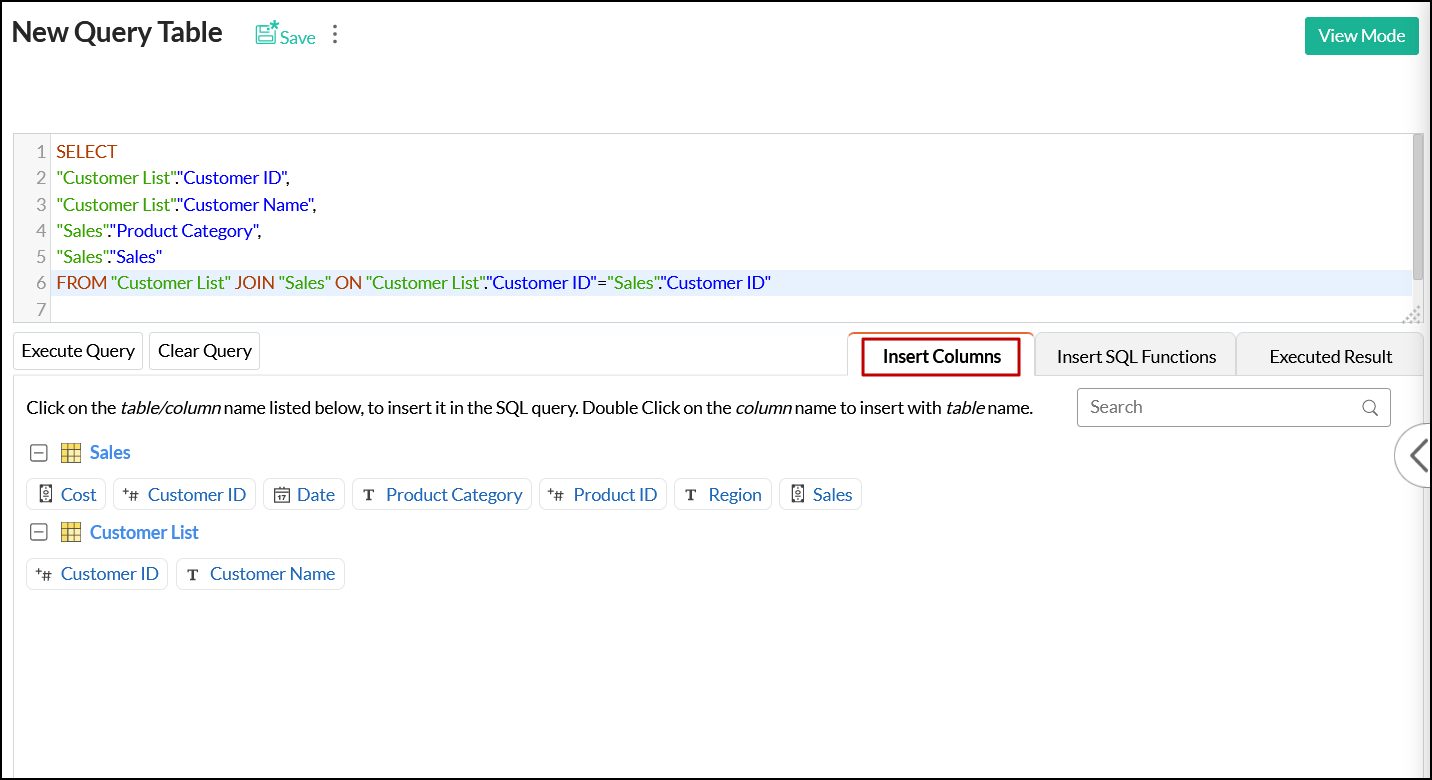Click the table grid icon beside Sales

coord(70,452)
